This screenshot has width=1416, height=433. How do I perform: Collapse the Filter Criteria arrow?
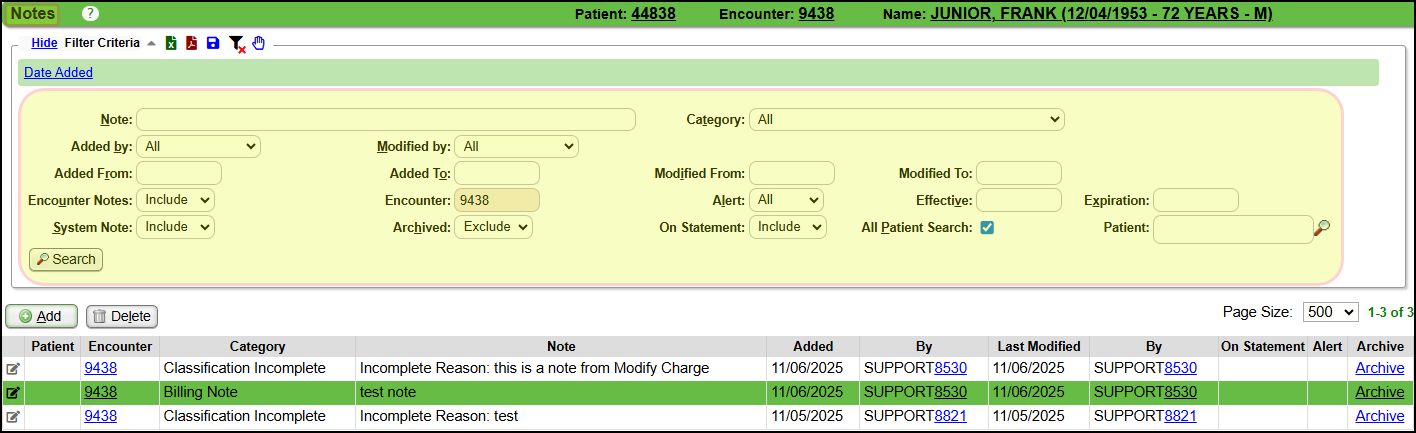click(x=151, y=43)
